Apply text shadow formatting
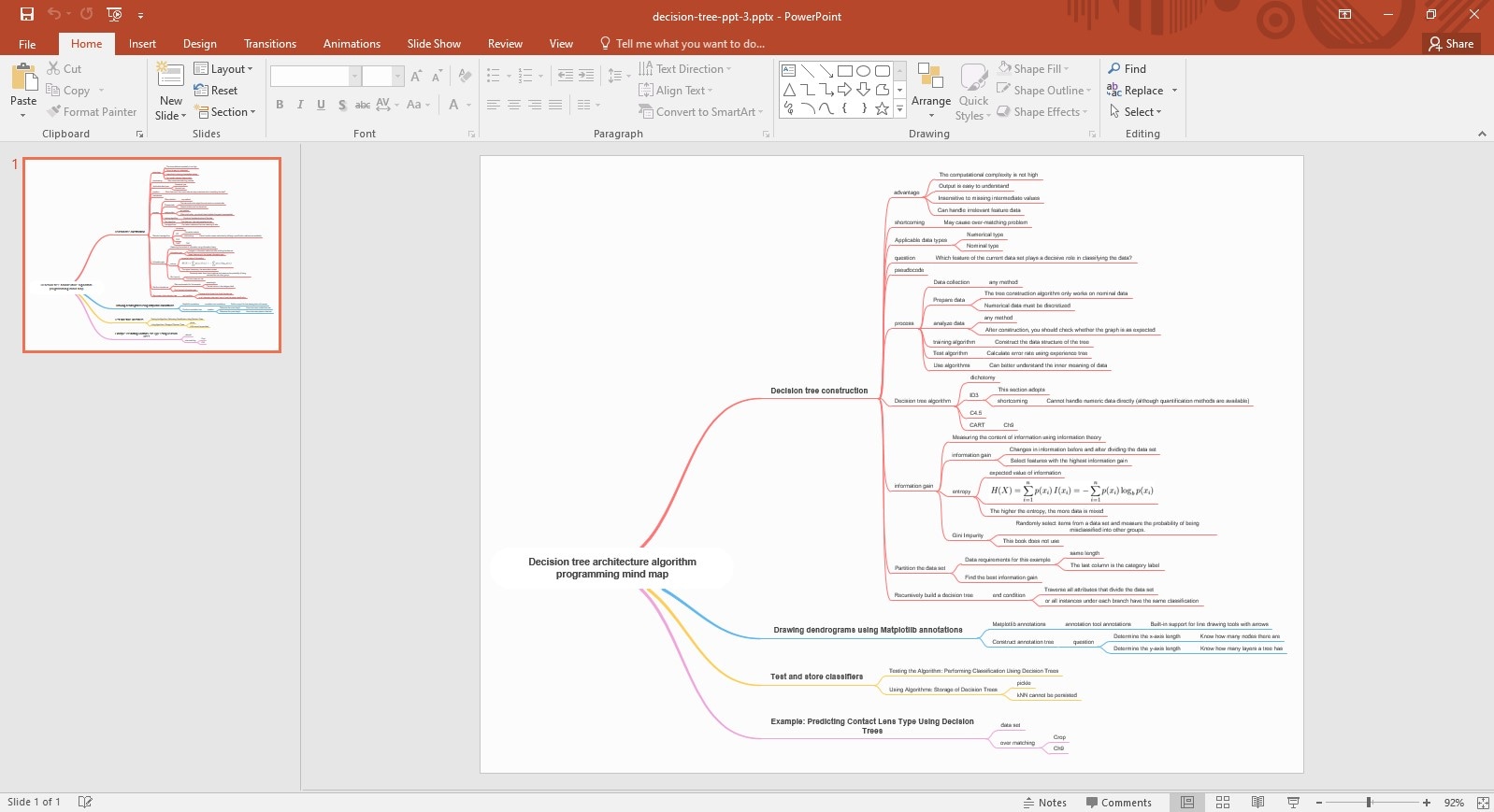1494x812 pixels. (342, 105)
